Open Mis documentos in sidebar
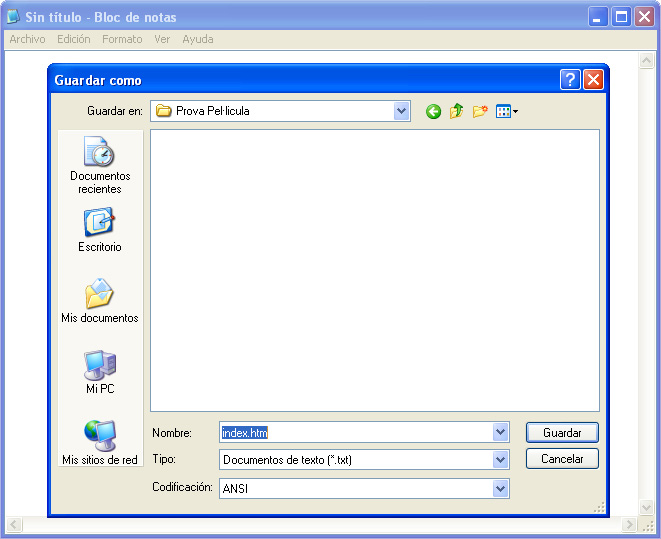Viewport: 661px width, 539px height. (100, 301)
